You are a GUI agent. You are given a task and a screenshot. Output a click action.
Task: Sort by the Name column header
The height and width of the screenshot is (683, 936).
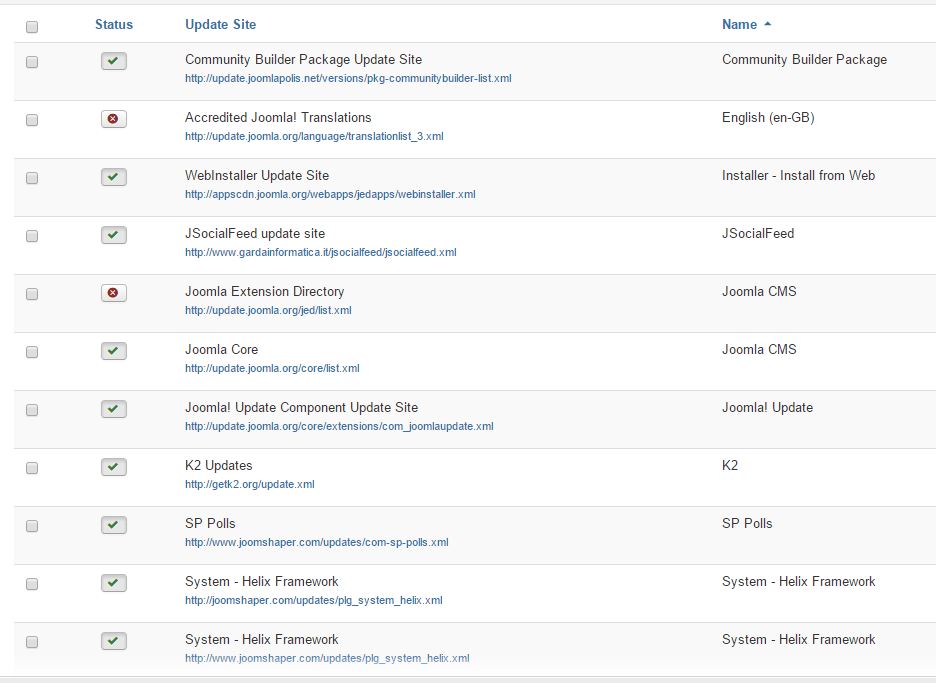[739, 24]
